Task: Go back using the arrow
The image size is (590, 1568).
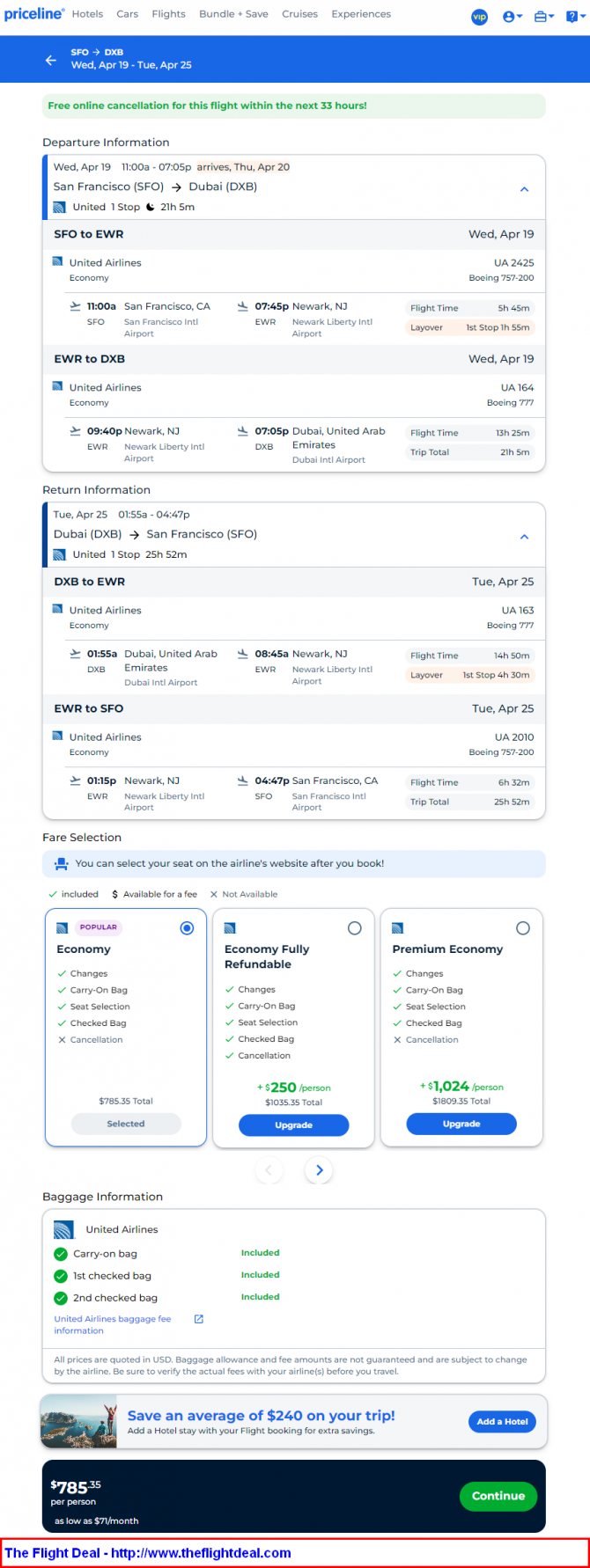Action: pos(50,60)
